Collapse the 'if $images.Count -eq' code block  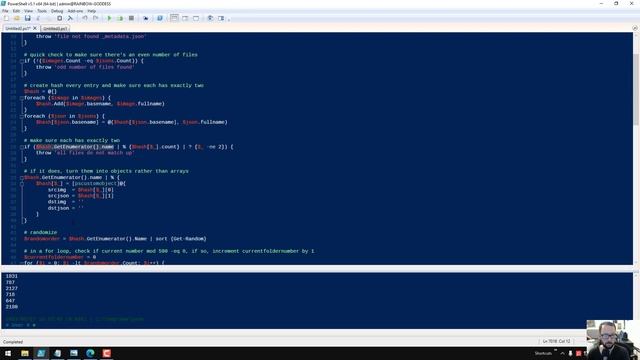pyautogui.click(x=22, y=61)
